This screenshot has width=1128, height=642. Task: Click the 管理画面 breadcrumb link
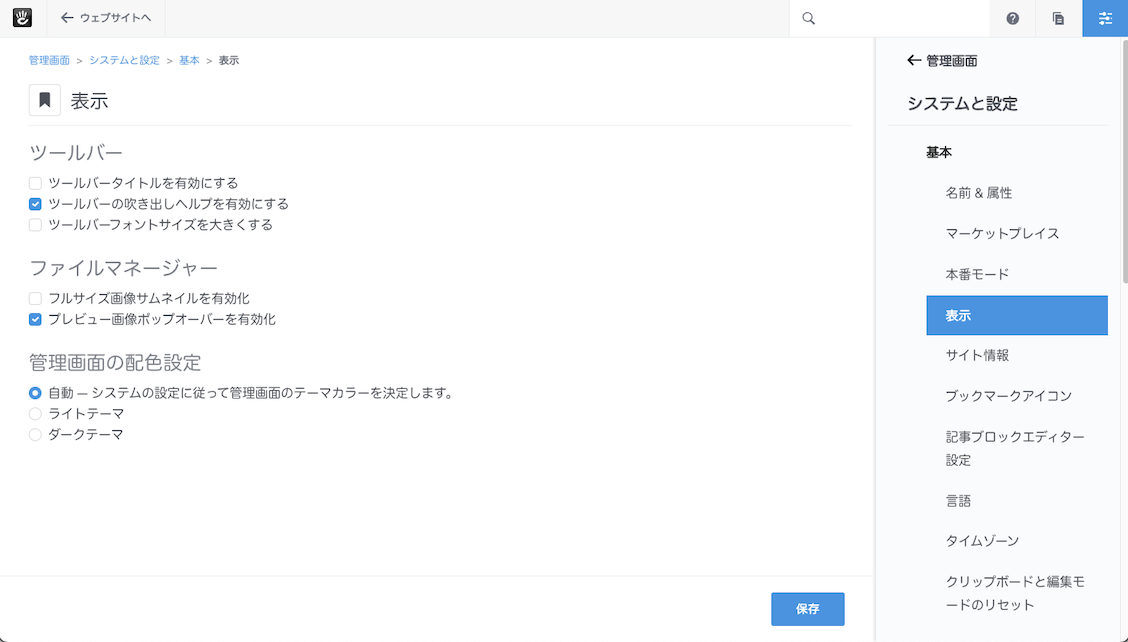point(49,60)
